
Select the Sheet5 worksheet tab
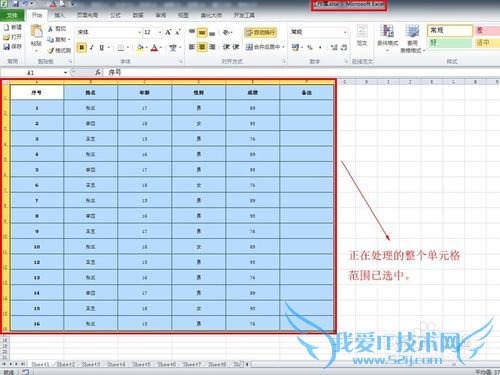[141, 364]
